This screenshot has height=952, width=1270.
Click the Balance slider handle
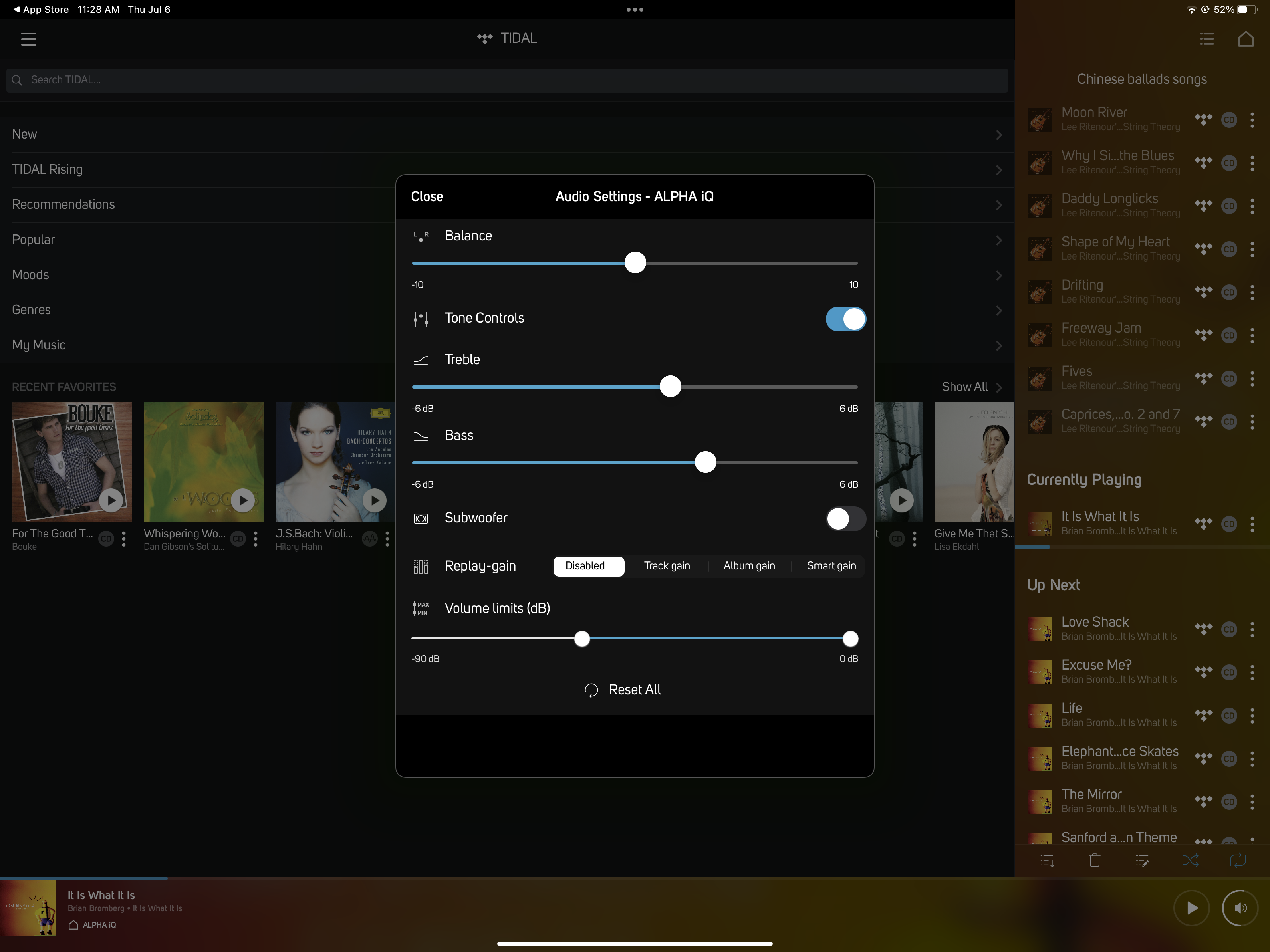[x=635, y=262]
